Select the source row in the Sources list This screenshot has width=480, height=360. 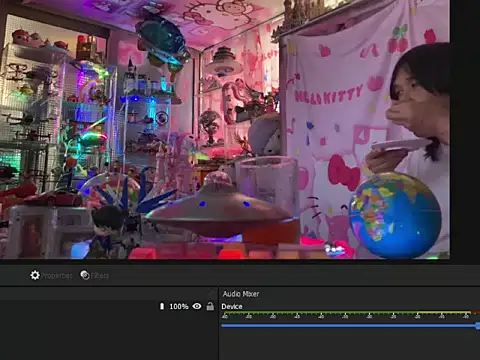(109, 306)
